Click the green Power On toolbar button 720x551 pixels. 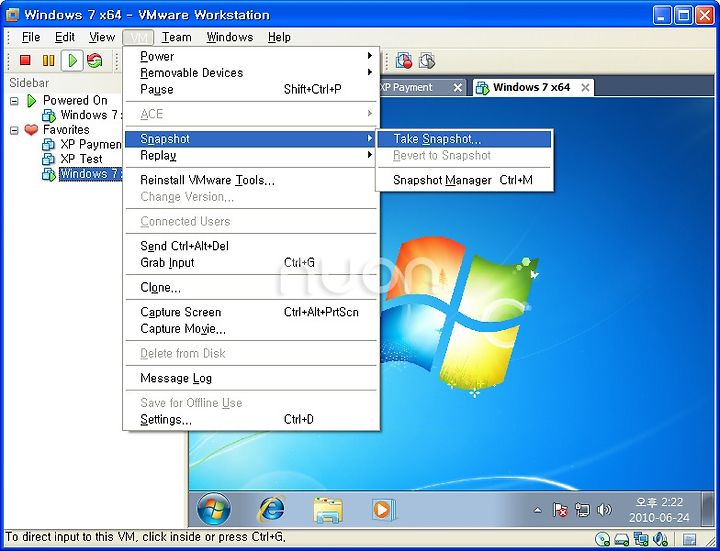pyautogui.click(x=72, y=60)
